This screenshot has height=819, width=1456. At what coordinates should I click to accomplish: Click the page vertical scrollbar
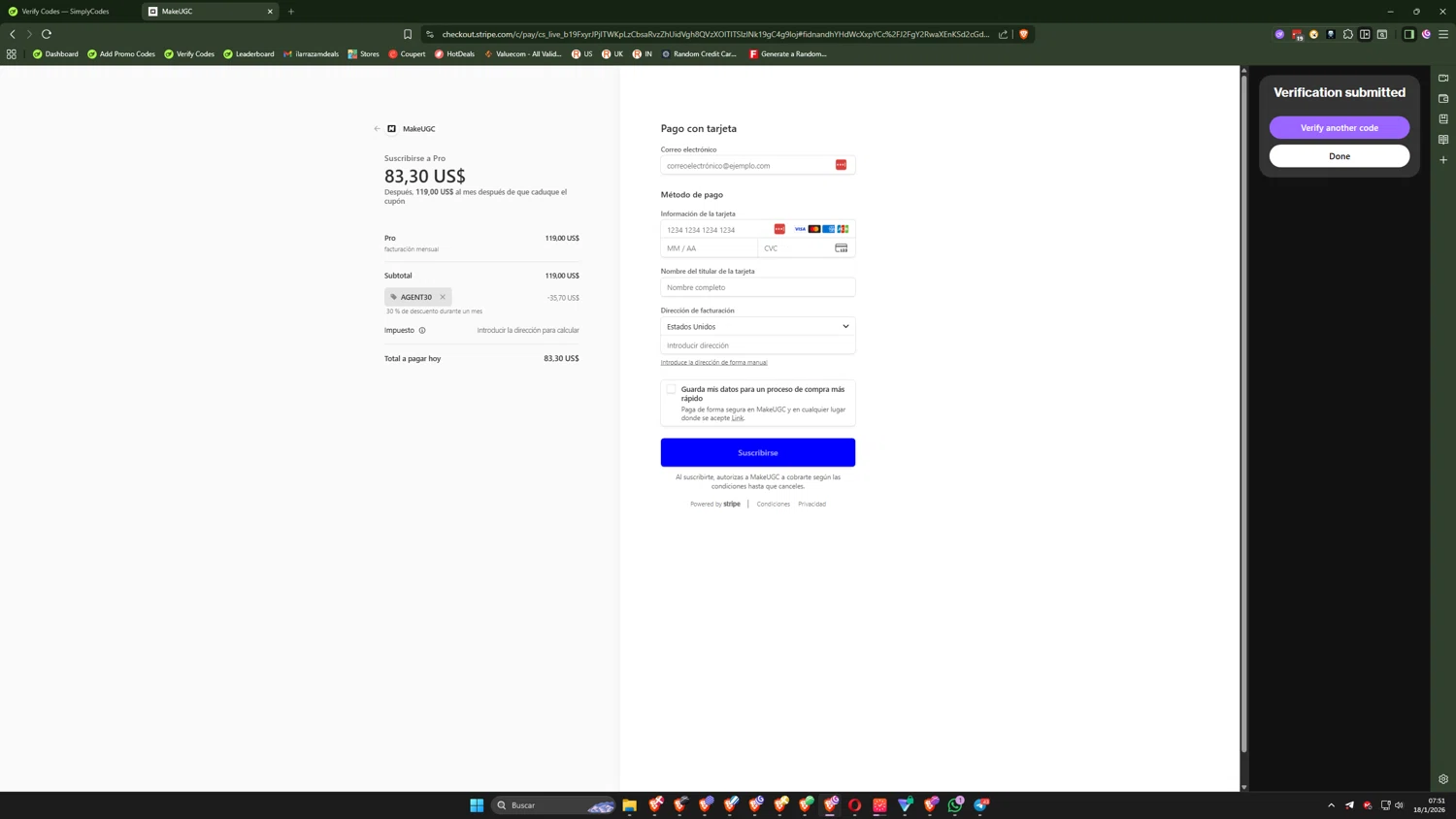1243,412
